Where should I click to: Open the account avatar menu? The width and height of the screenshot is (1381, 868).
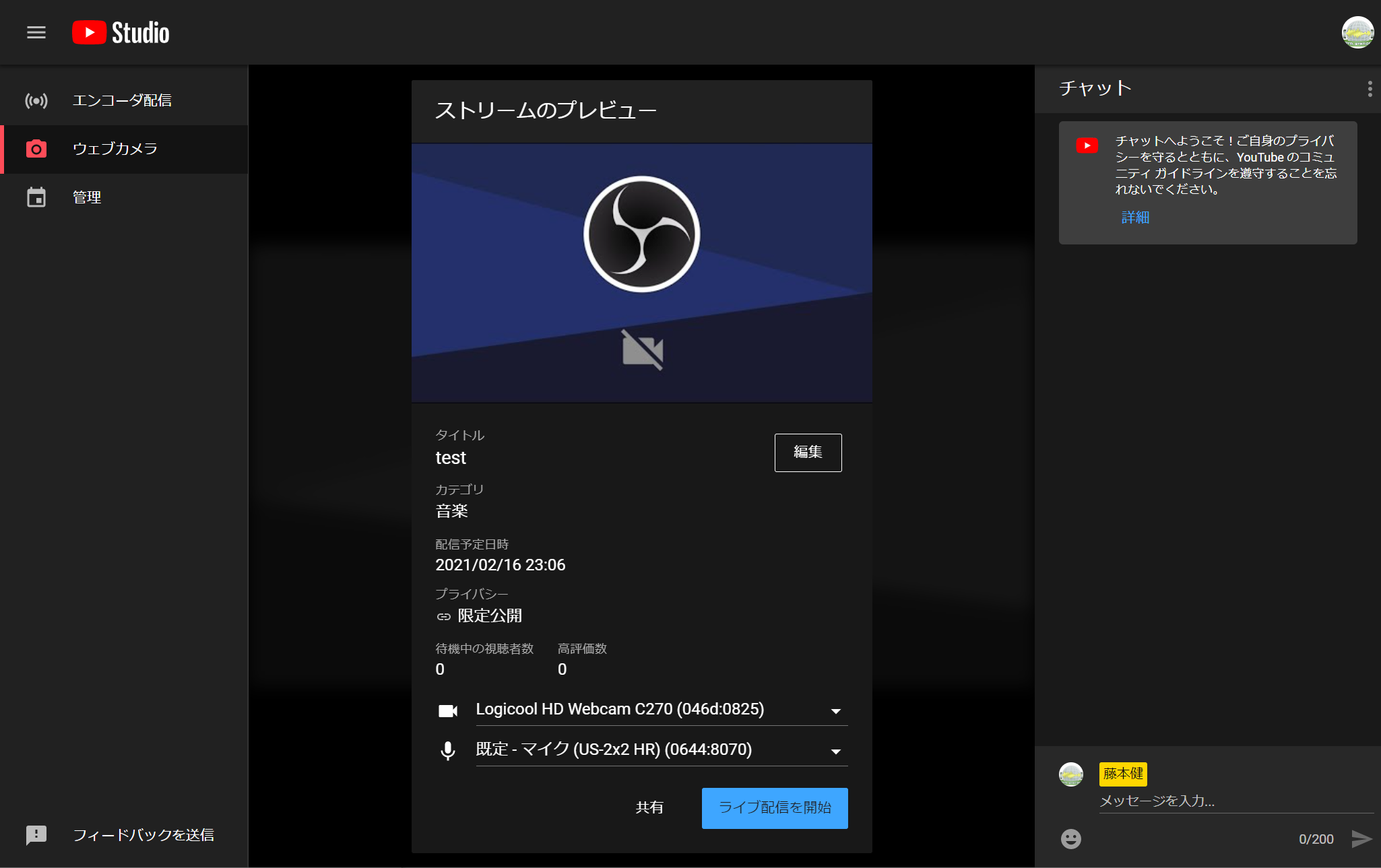[1357, 32]
